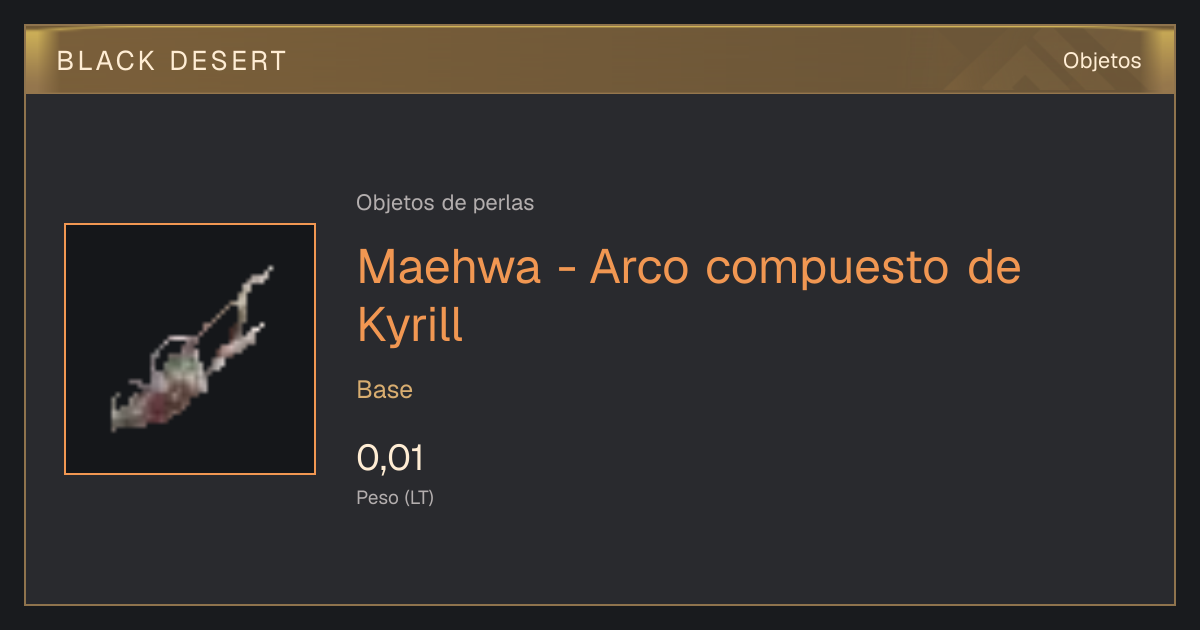Select the "Objetos de perlas" category label

(x=445, y=203)
